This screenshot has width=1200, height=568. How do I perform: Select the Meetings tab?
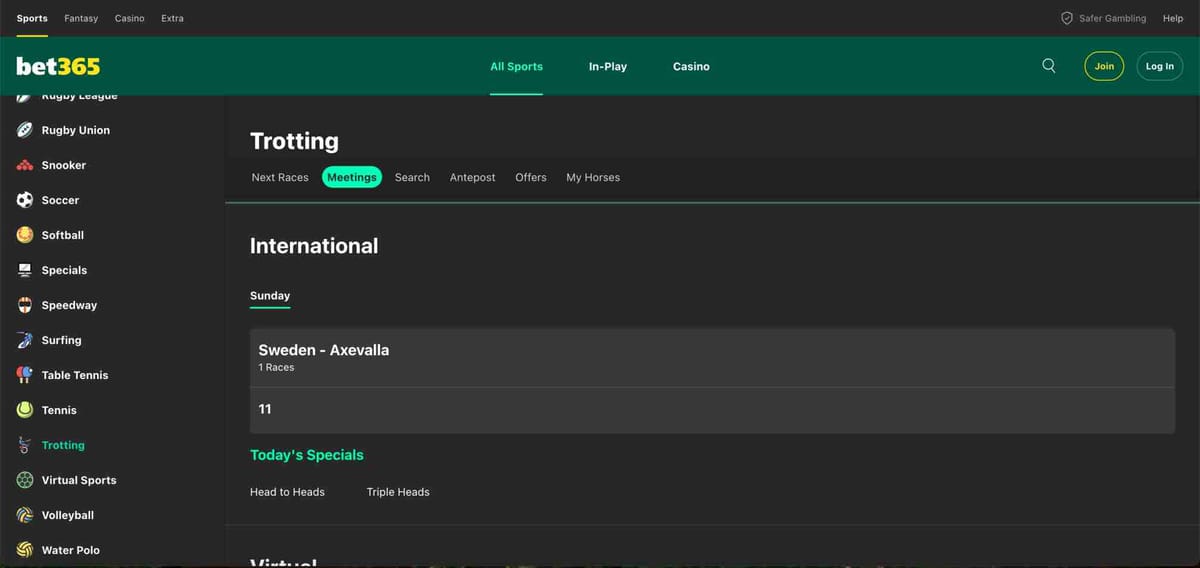[x=352, y=177]
